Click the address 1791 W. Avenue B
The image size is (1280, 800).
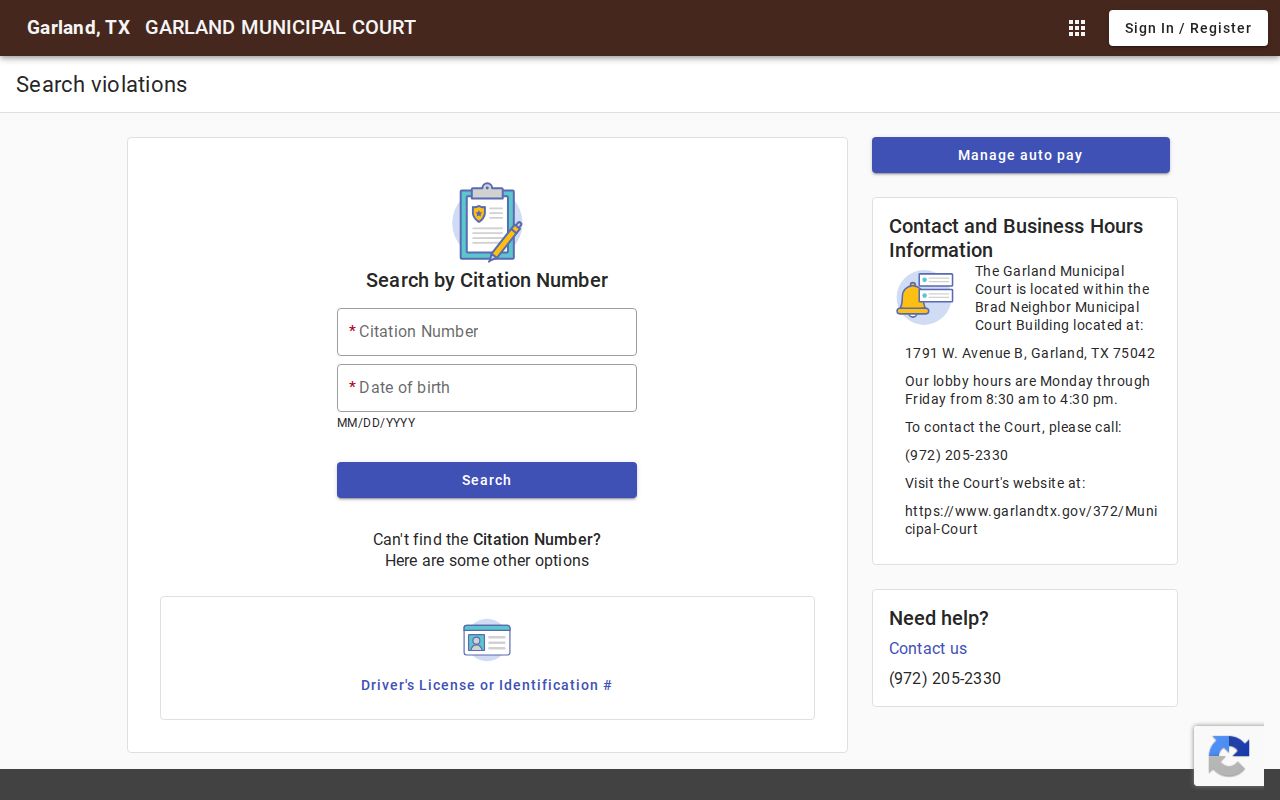click(1030, 353)
